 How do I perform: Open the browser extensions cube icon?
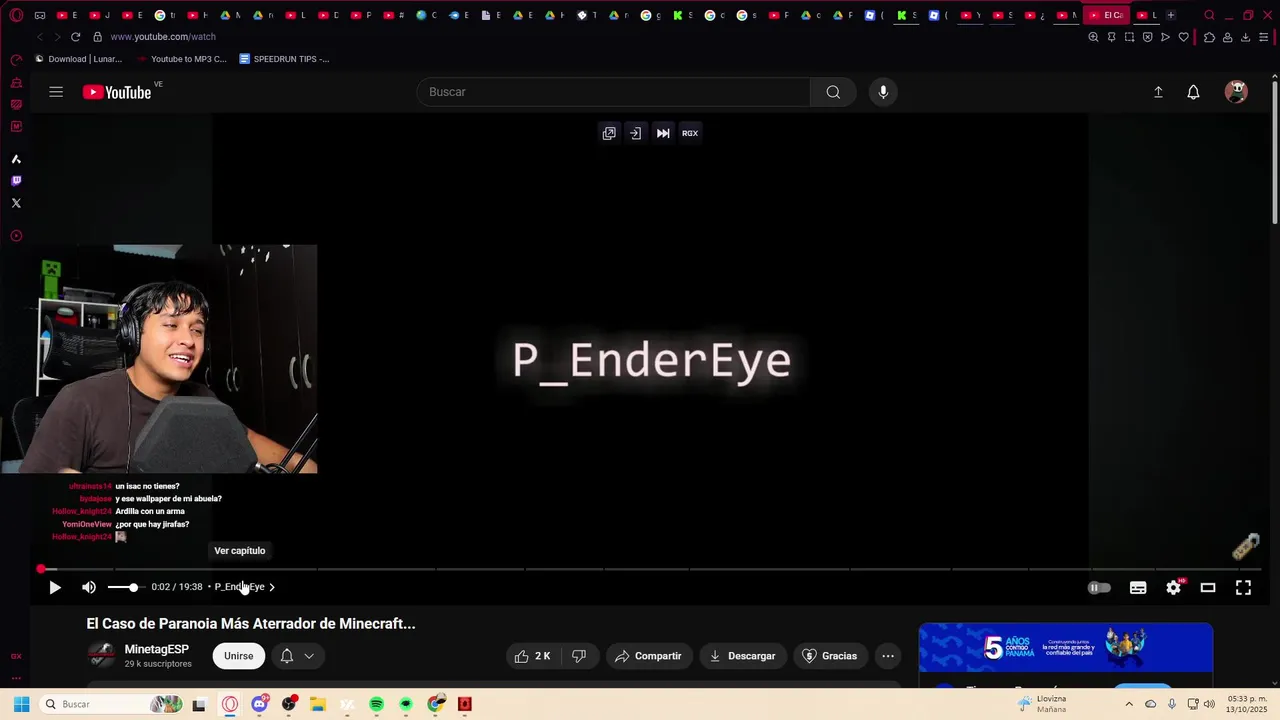tap(1209, 37)
